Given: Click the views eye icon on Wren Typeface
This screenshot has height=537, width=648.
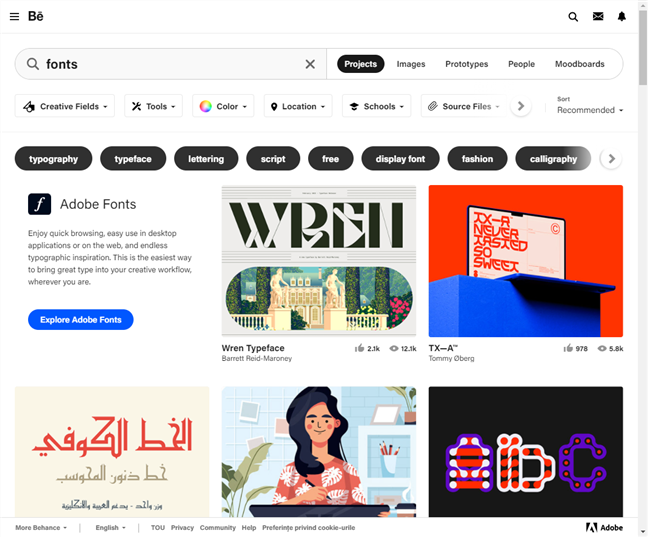Looking at the screenshot, I should pos(394,348).
